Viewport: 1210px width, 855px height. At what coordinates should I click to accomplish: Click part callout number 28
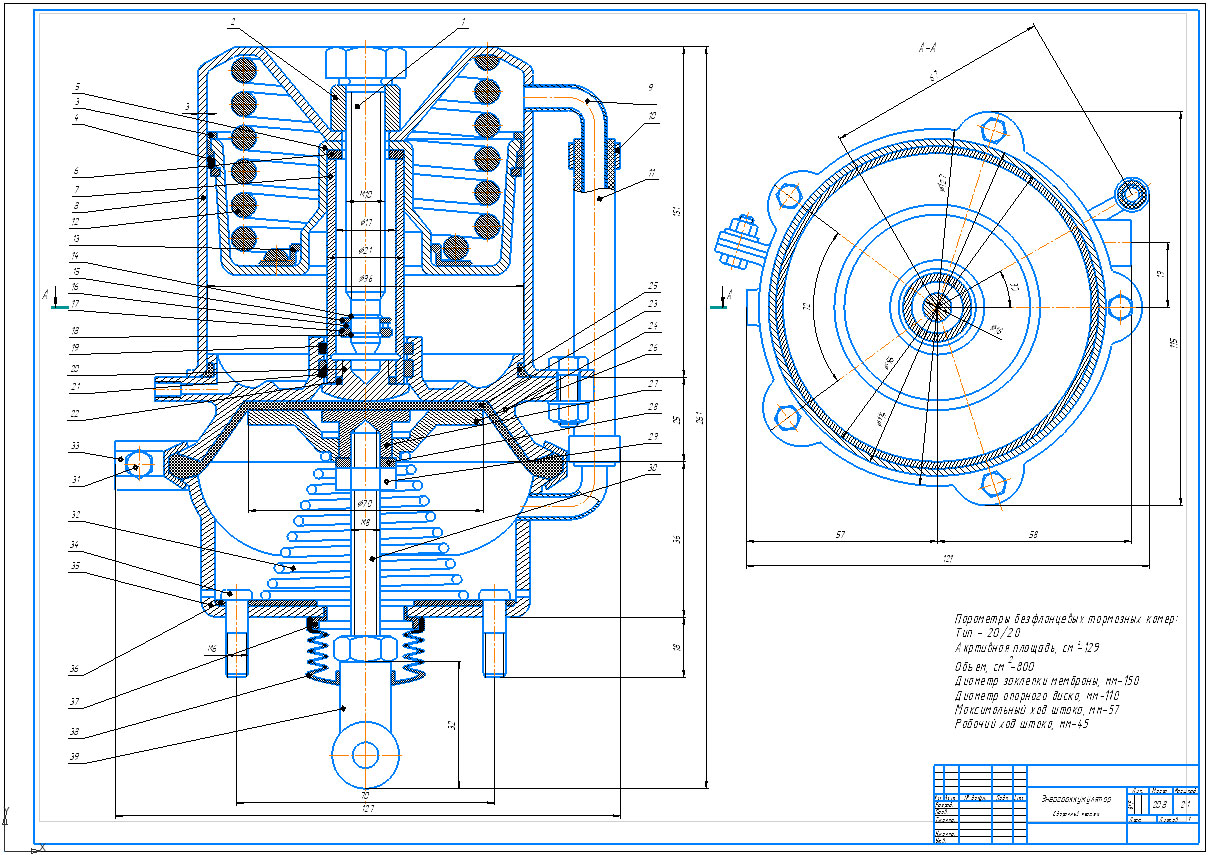653,407
